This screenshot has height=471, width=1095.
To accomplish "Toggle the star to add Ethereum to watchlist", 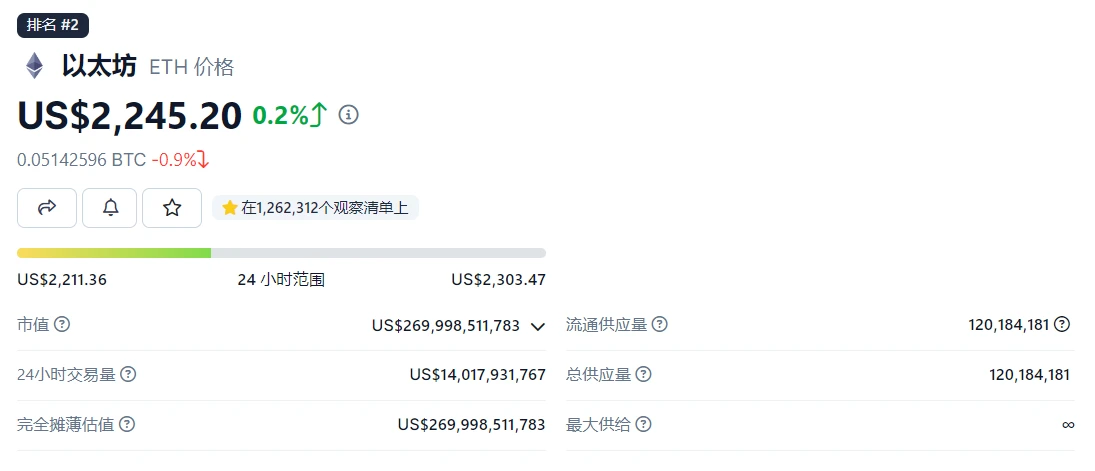I will click(172, 208).
